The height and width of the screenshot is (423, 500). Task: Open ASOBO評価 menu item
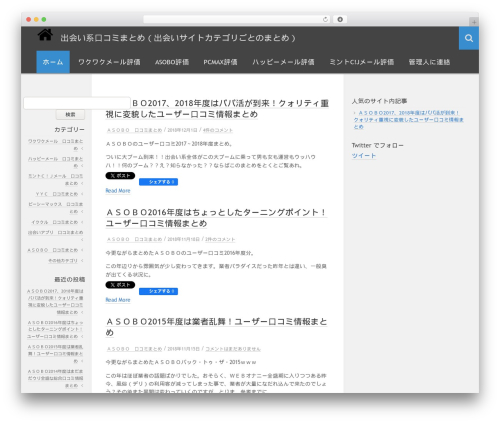172,62
